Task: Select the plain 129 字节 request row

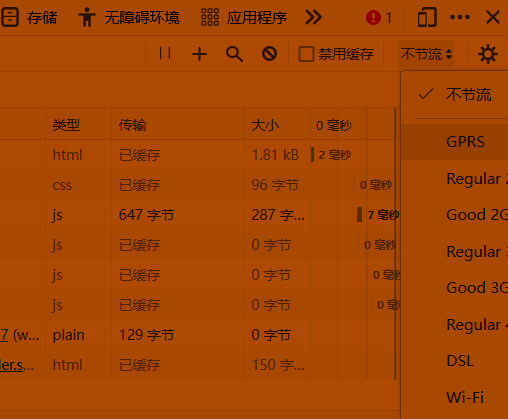Action: pos(198,335)
